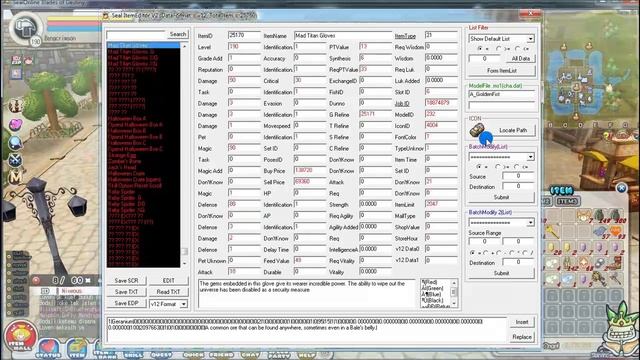Select BatchModify(List) greater-or-equal radio button
640x360 pixels.
(x=498, y=167)
